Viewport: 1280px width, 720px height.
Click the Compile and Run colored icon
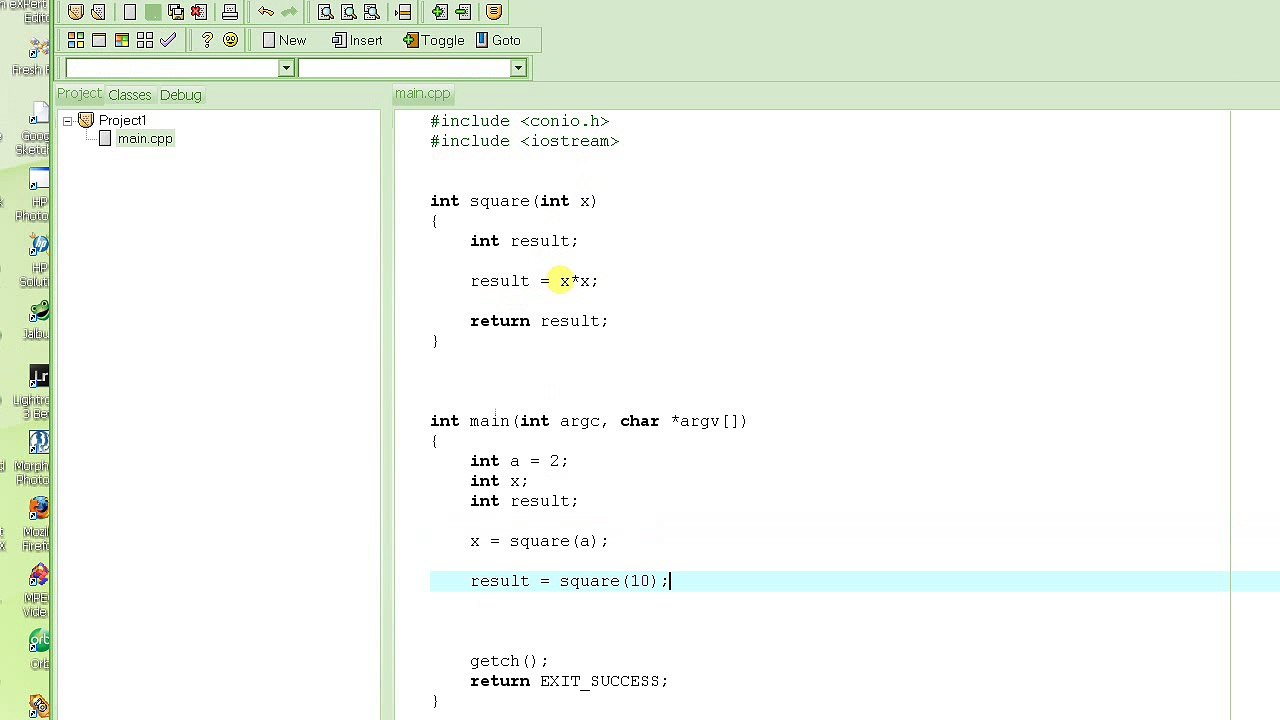(122, 40)
